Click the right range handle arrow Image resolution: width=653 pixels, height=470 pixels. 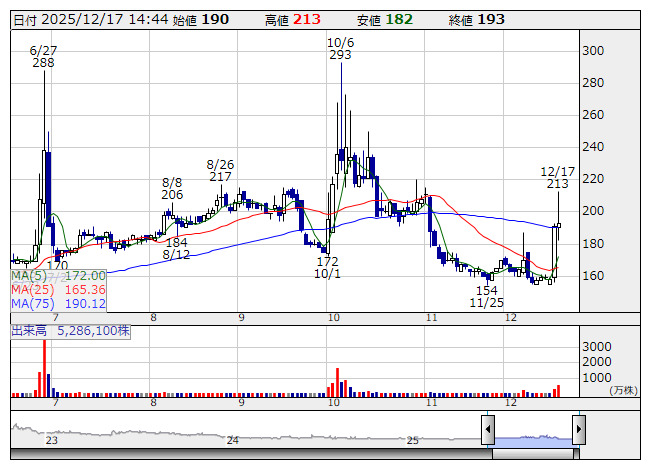(578, 431)
